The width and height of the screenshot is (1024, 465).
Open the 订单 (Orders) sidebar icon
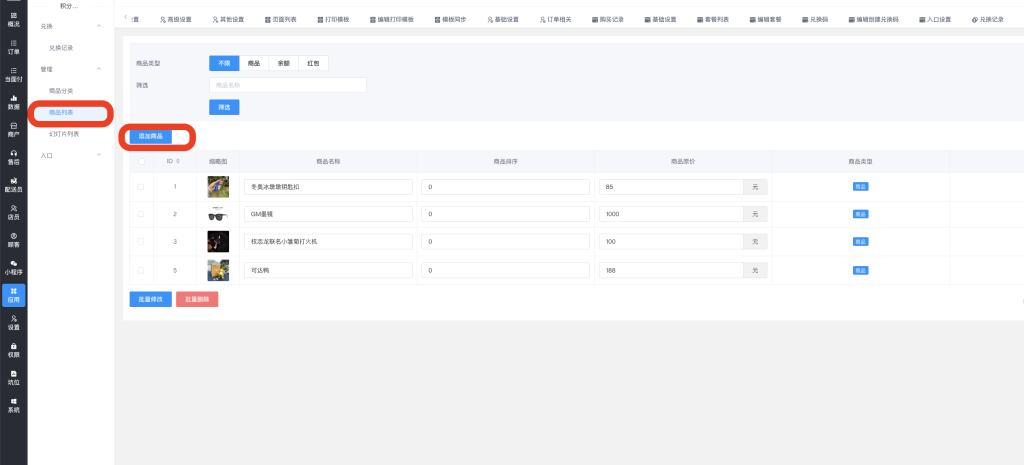(x=13, y=47)
